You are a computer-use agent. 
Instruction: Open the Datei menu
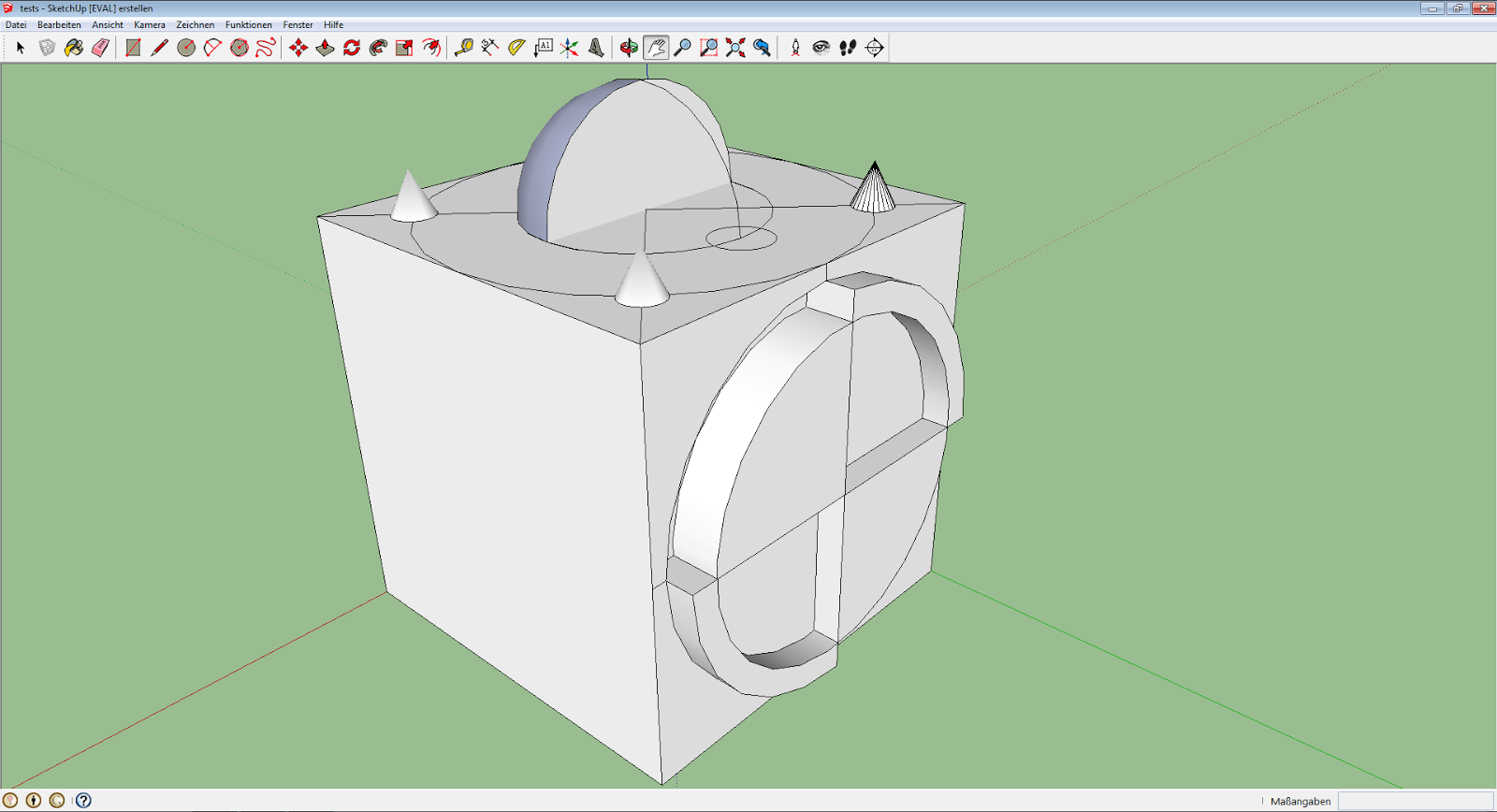(x=16, y=25)
